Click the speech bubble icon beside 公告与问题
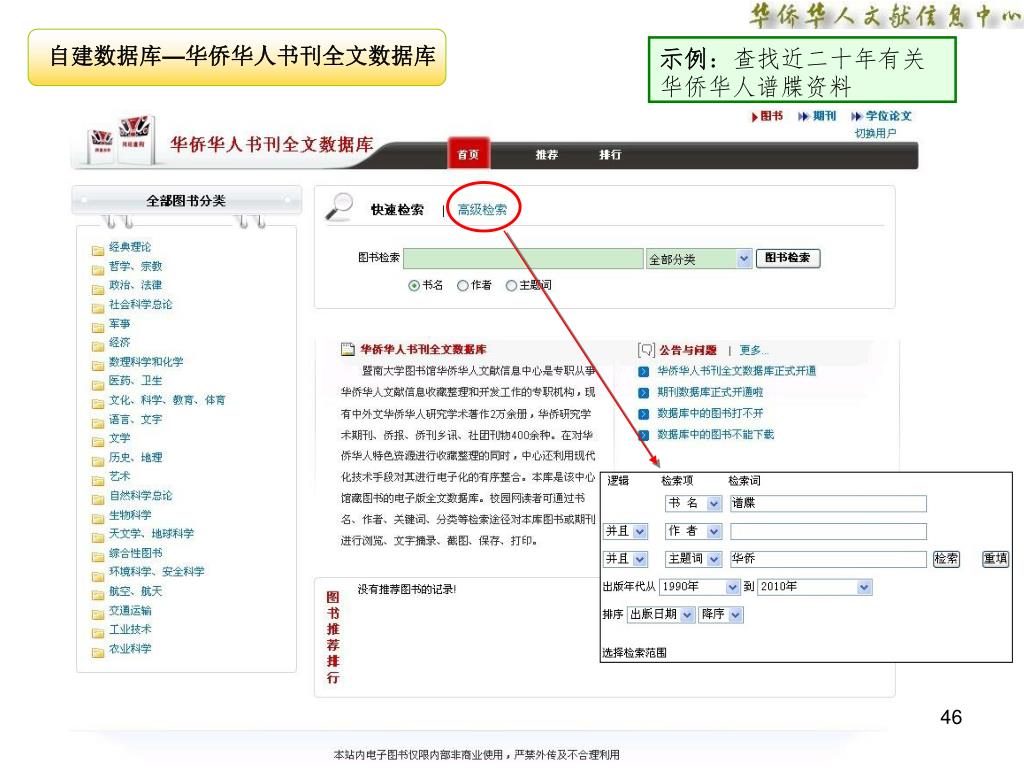This screenshot has height=768, width=1024. (x=646, y=350)
